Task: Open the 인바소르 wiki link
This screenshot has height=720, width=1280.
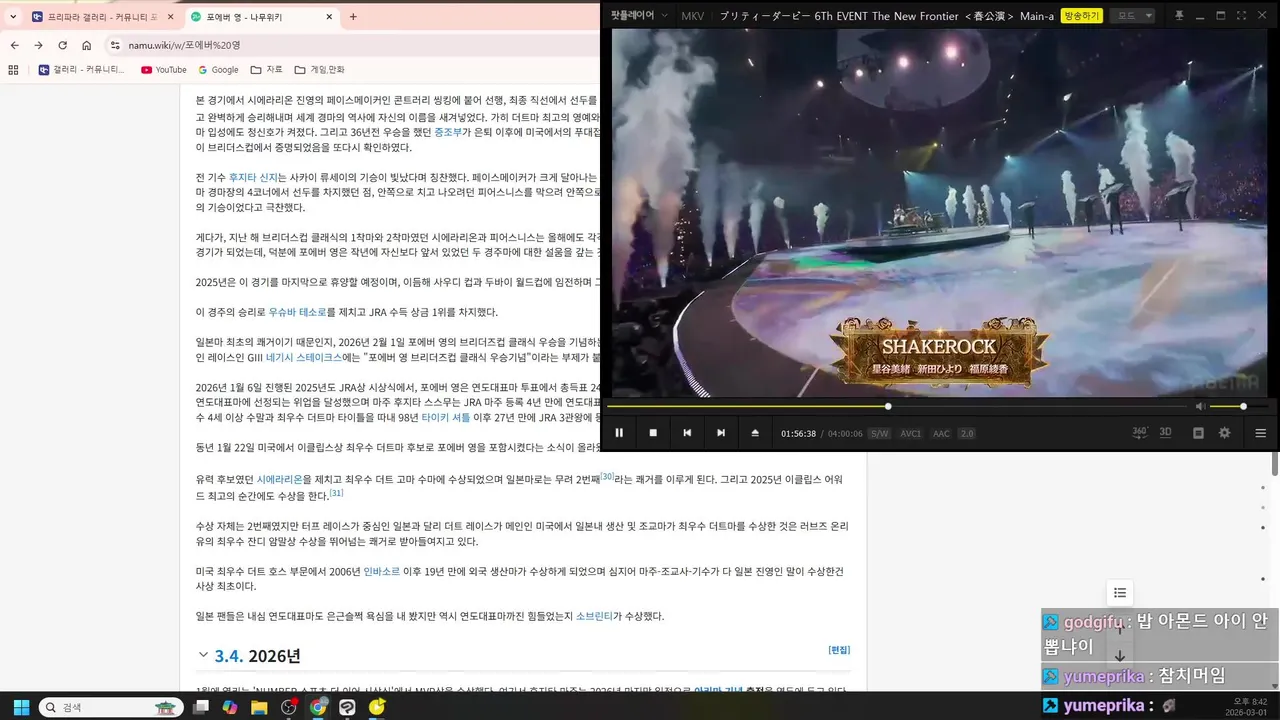Action: click(x=381, y=572)
